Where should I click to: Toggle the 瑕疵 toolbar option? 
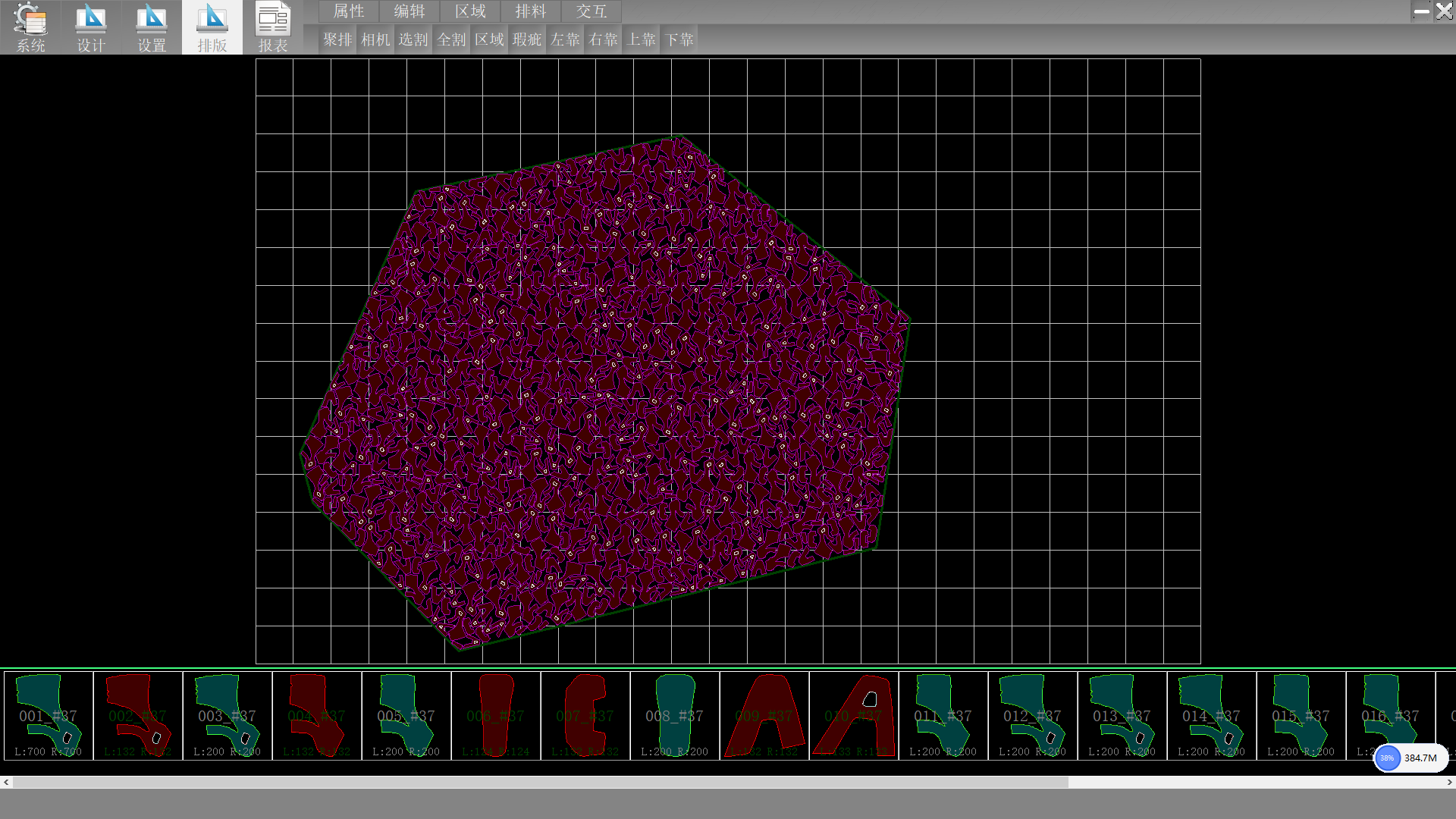click(x=527, y=39)
